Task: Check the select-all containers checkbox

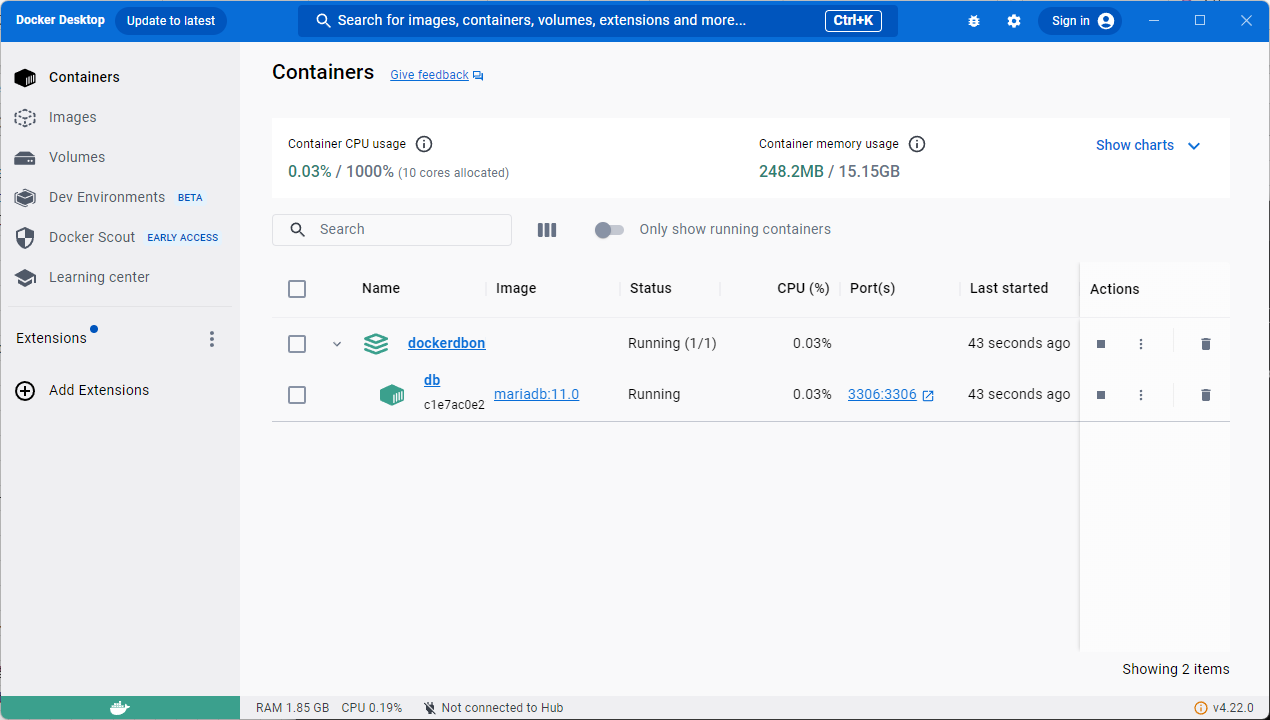Action: [297, 289]
